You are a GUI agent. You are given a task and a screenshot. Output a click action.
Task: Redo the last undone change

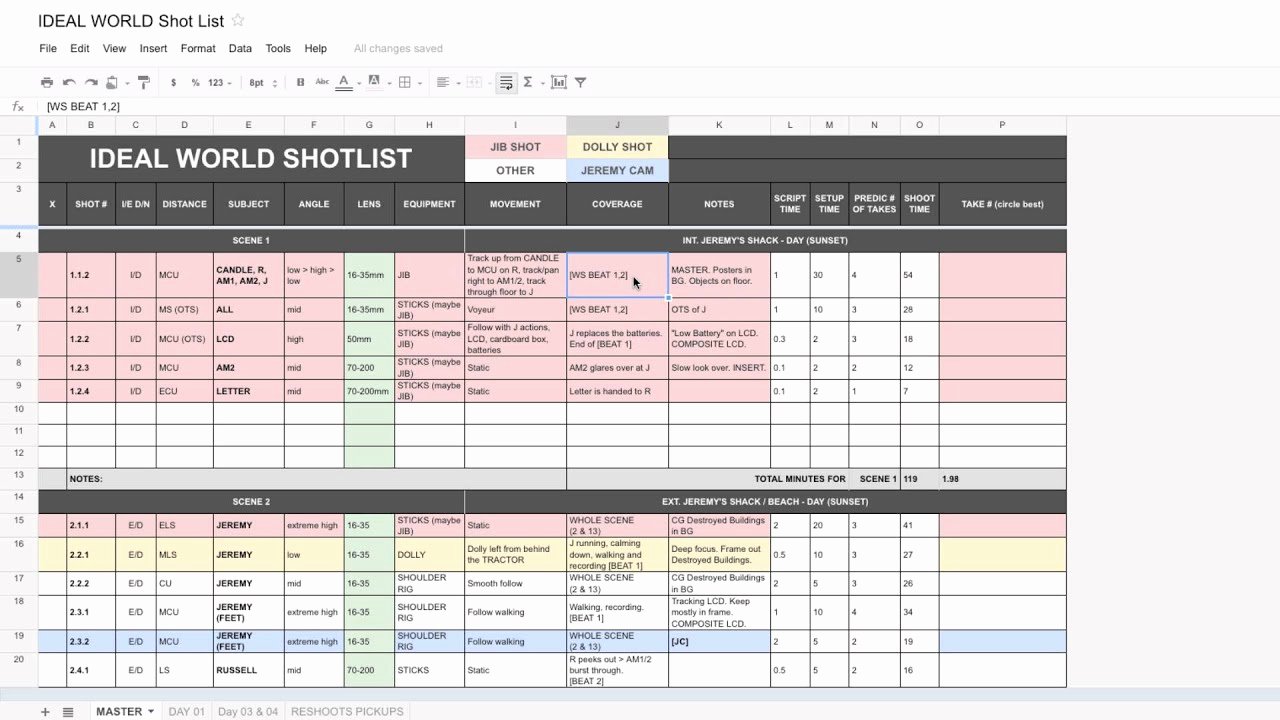point(91,82)
